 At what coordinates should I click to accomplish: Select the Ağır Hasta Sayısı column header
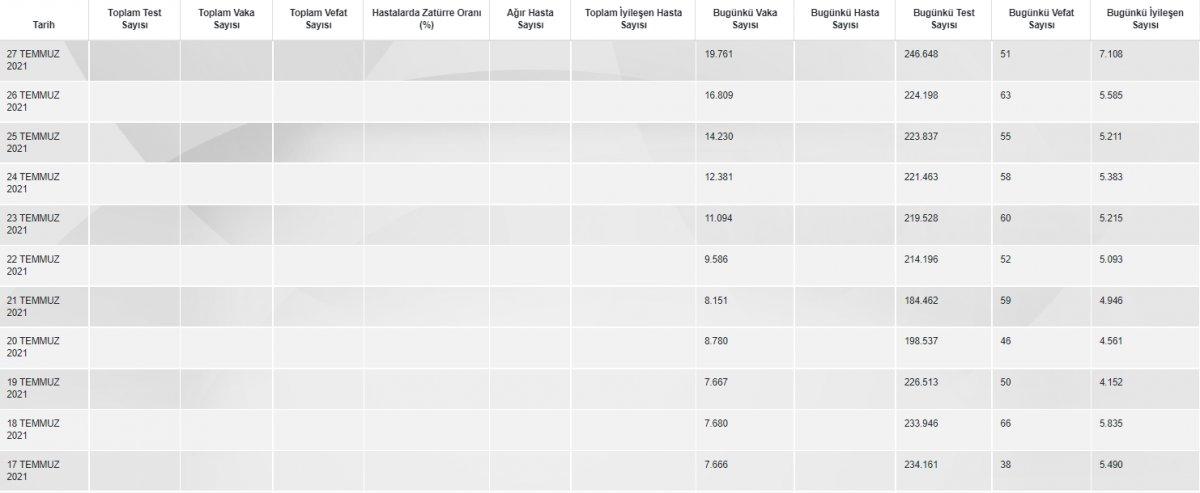pos(530,19)
